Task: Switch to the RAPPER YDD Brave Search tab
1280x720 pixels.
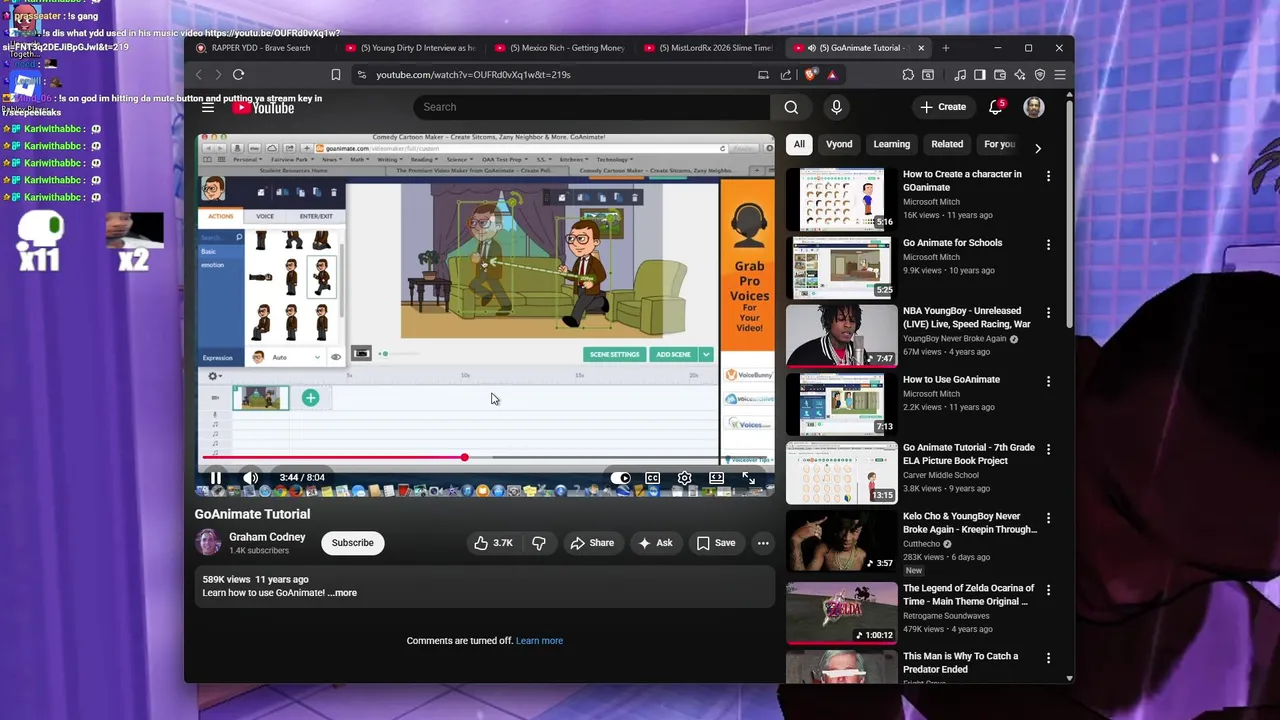Action: tap(260, 48)
